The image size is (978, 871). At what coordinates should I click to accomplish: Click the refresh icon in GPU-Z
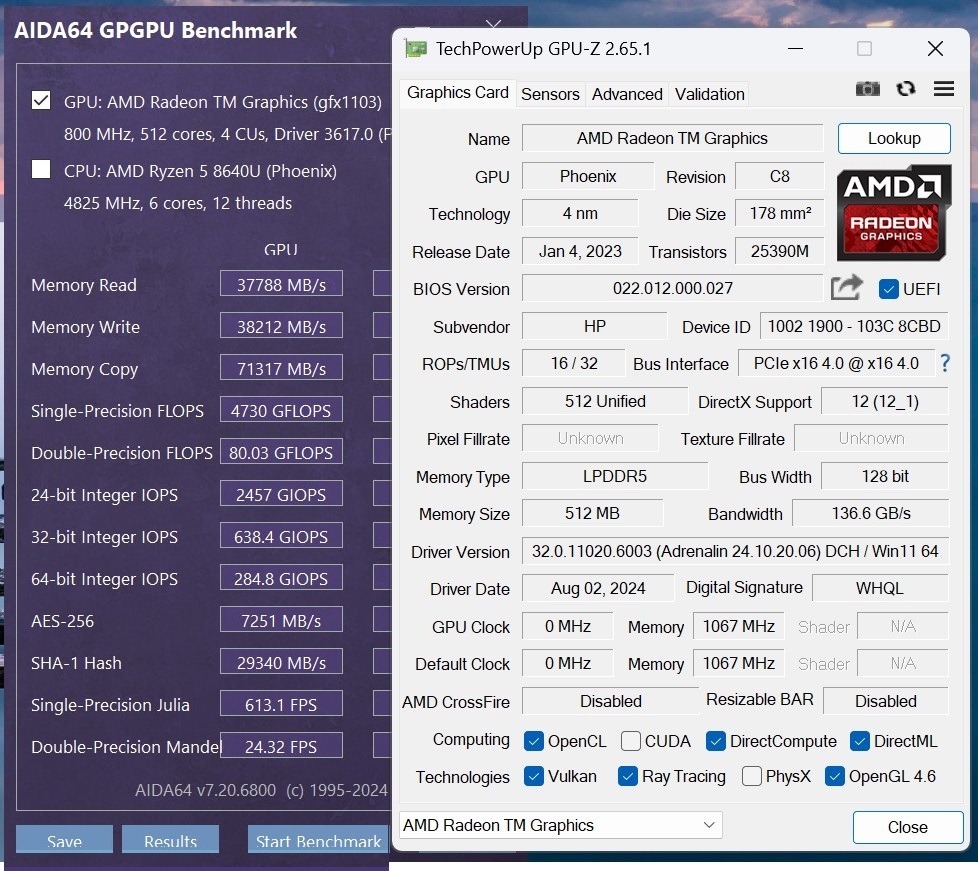906,89
